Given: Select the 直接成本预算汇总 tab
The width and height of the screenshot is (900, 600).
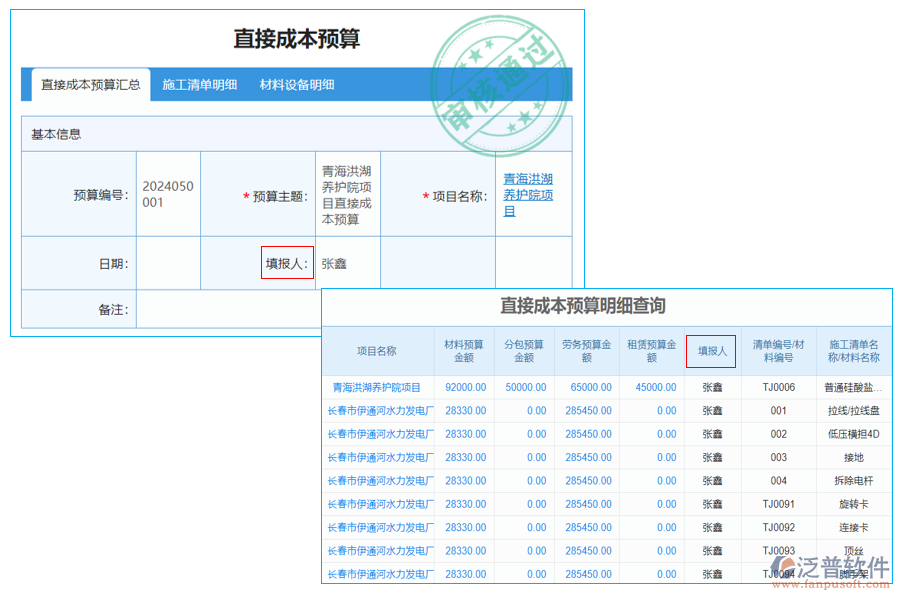Looking at the screenshot, I should coord(91,85).
